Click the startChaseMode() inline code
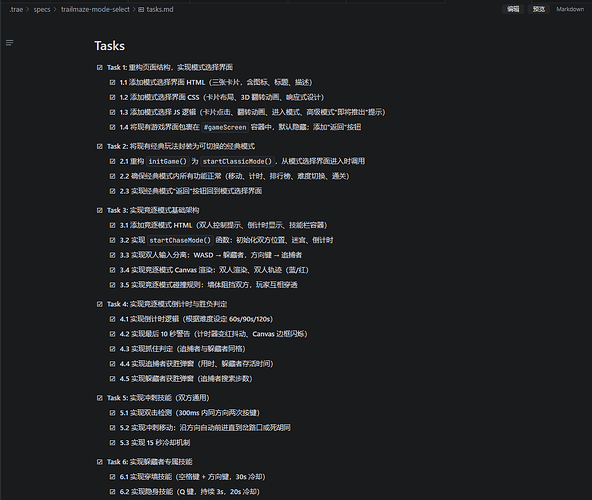 [180, 241]
